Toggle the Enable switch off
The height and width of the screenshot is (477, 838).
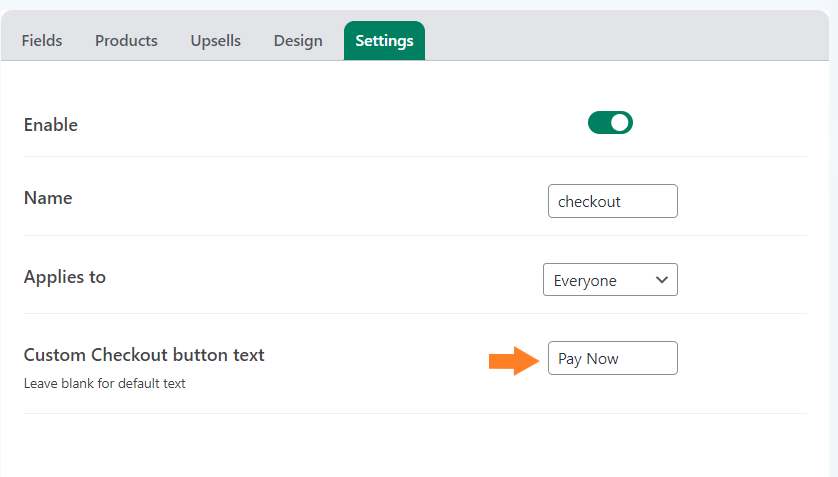point(610,123)
